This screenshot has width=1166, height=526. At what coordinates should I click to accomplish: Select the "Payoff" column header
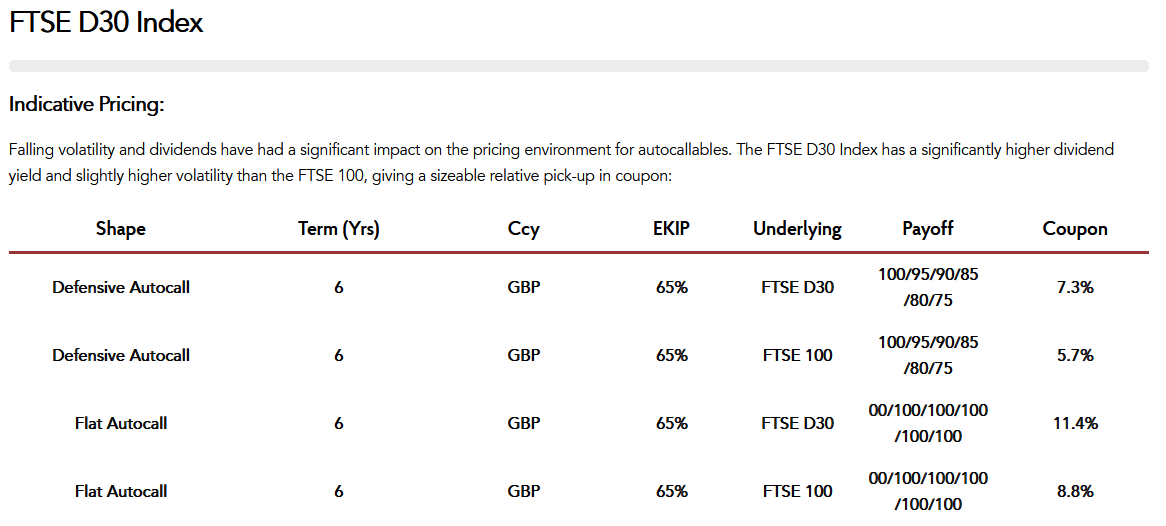pyautogui.click(x=928, y=228)
